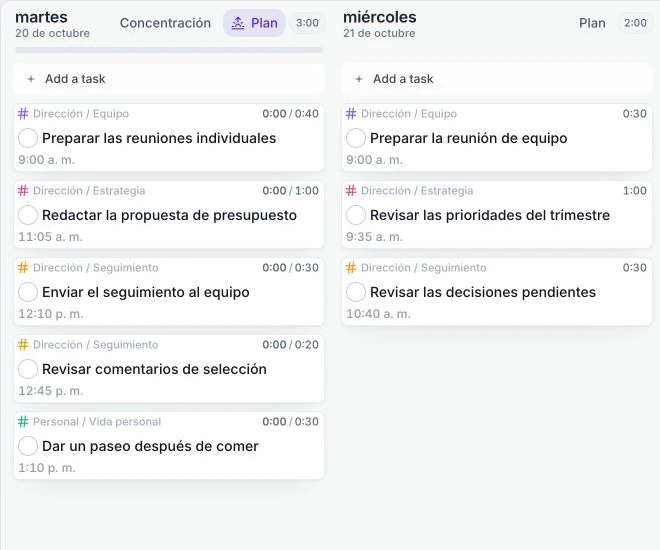Click the purple hash icon on Preparar las reuniones individuales
The height and width of the screenshot is (550, 660).
tap(23, 114)
